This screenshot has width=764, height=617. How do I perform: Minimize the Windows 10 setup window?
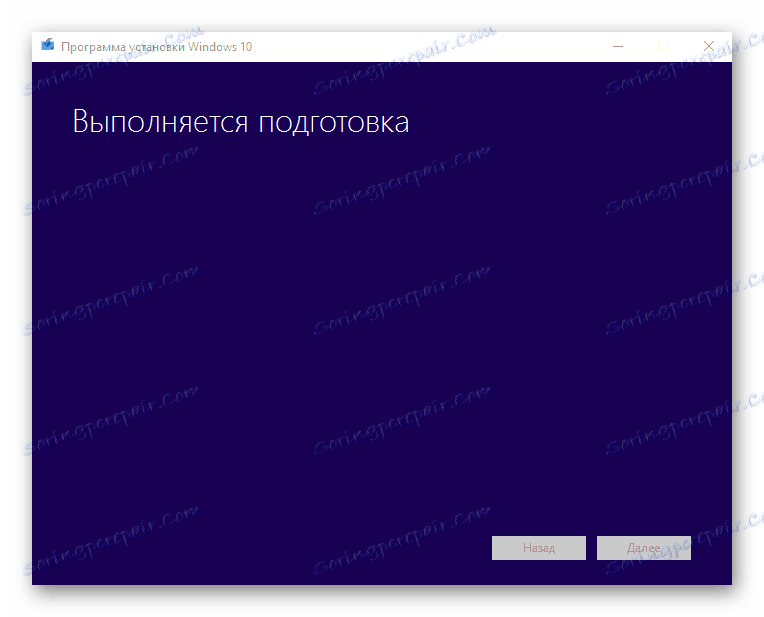618,46
